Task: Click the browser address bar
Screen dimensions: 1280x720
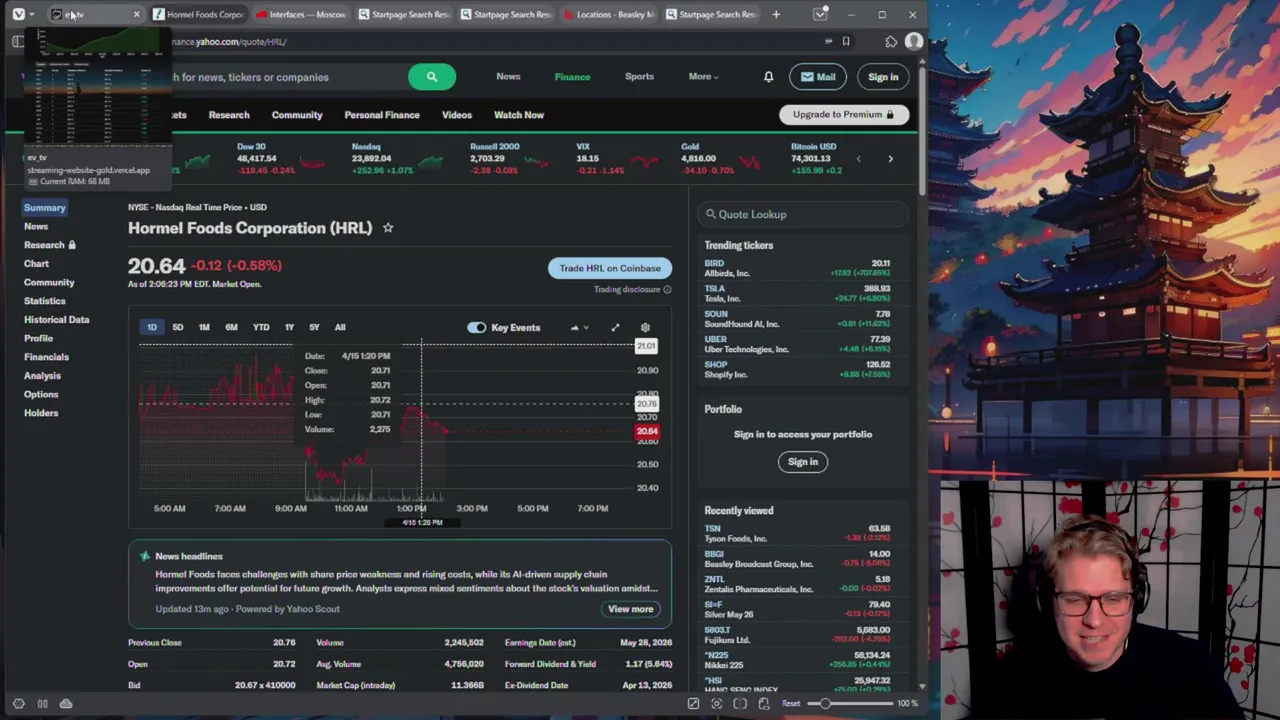Action: pyautogui.click(x=490, y=42)
